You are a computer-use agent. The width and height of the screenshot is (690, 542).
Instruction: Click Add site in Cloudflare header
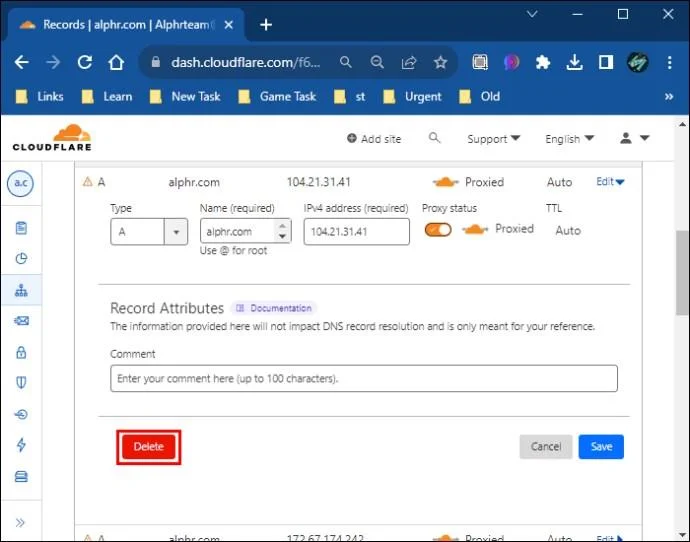tap(374, 139)
